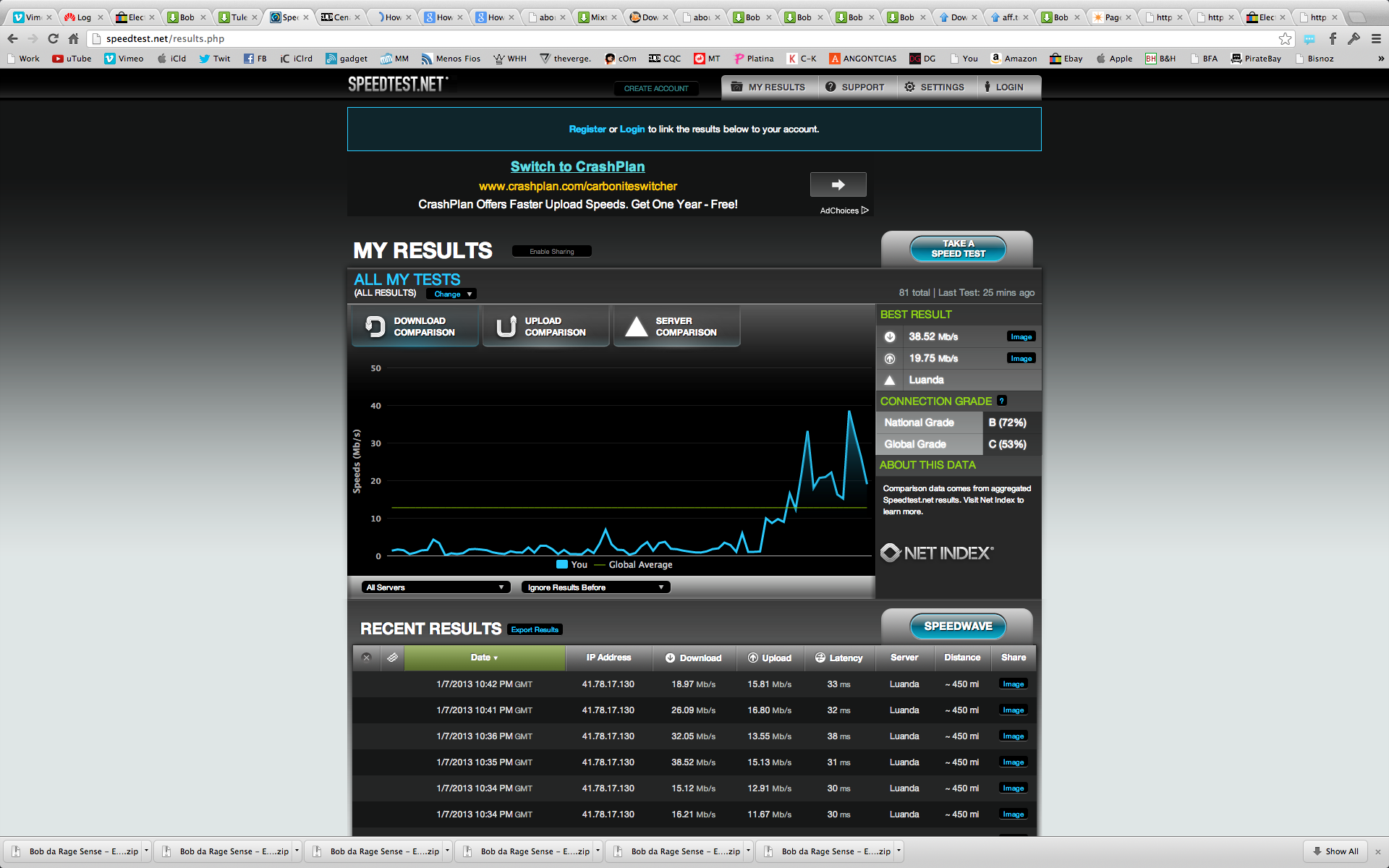This screenshot has width=1389, height=868.
Task: Click the Create Account button
Action: pyautogui.click(x=656, y=88)
